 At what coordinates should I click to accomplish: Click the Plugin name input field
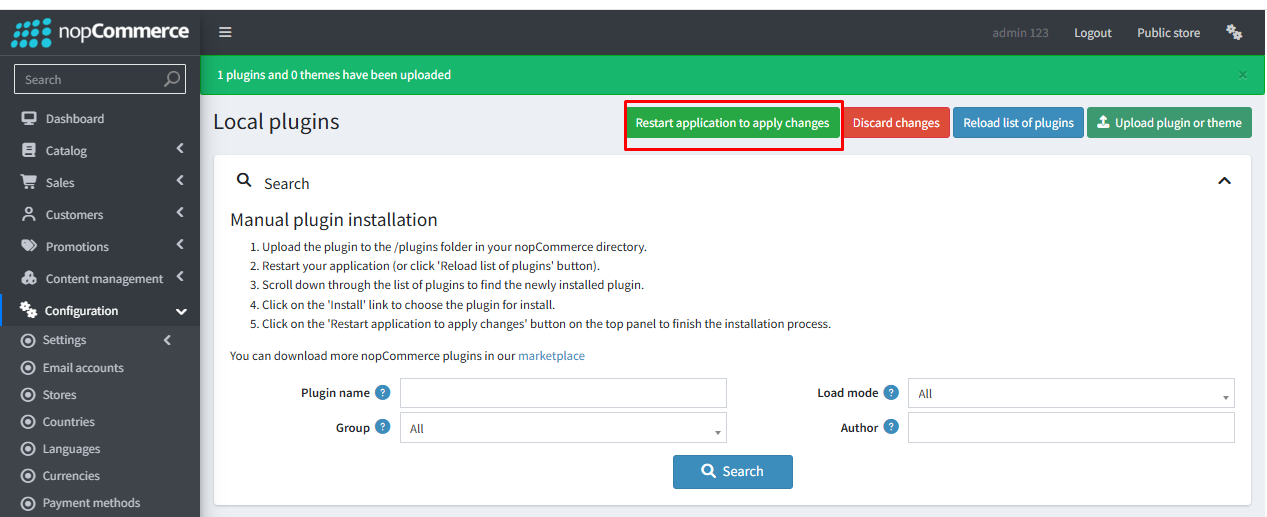[563, 393]
